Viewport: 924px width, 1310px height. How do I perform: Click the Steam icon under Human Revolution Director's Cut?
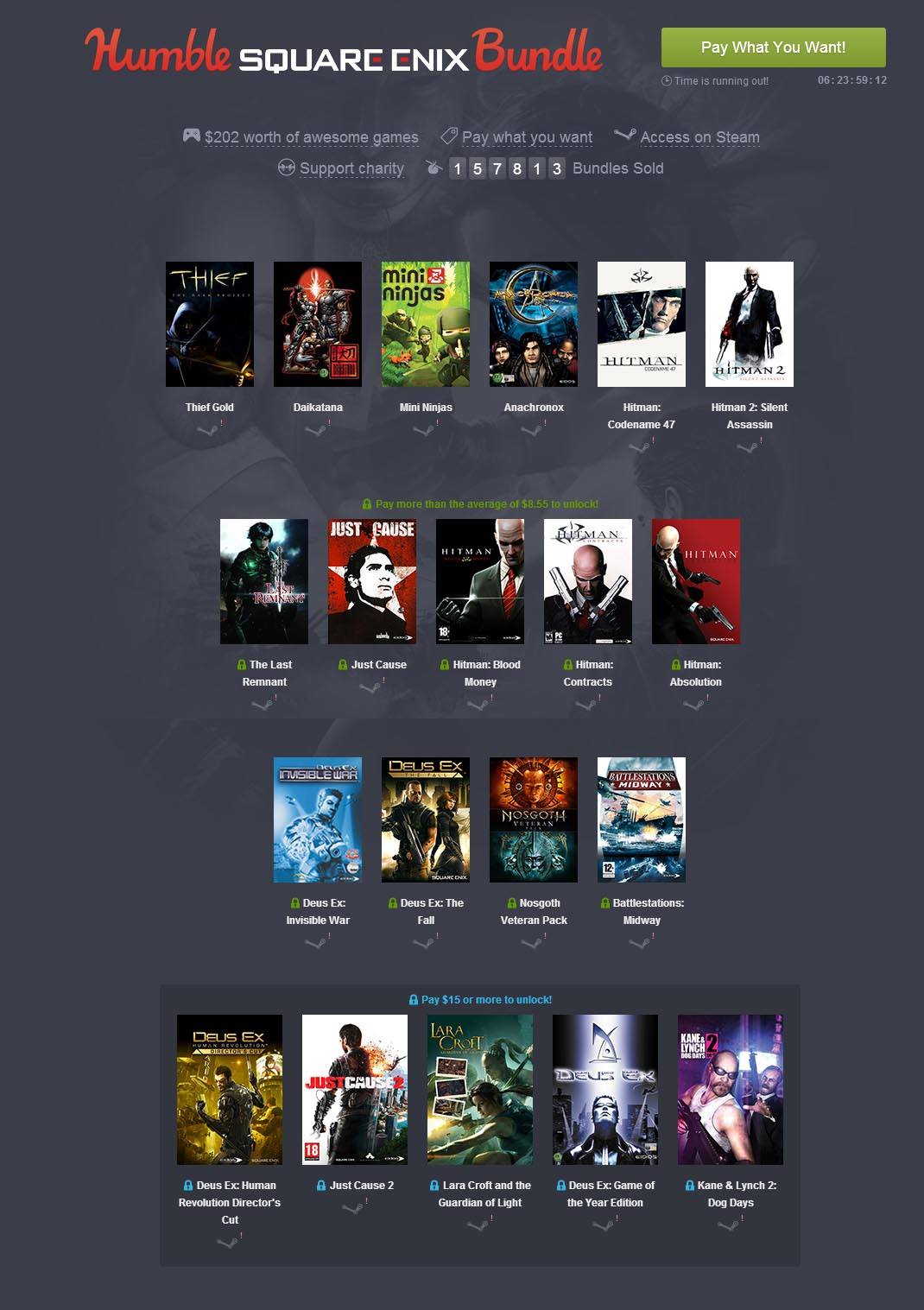(227, 1242)
